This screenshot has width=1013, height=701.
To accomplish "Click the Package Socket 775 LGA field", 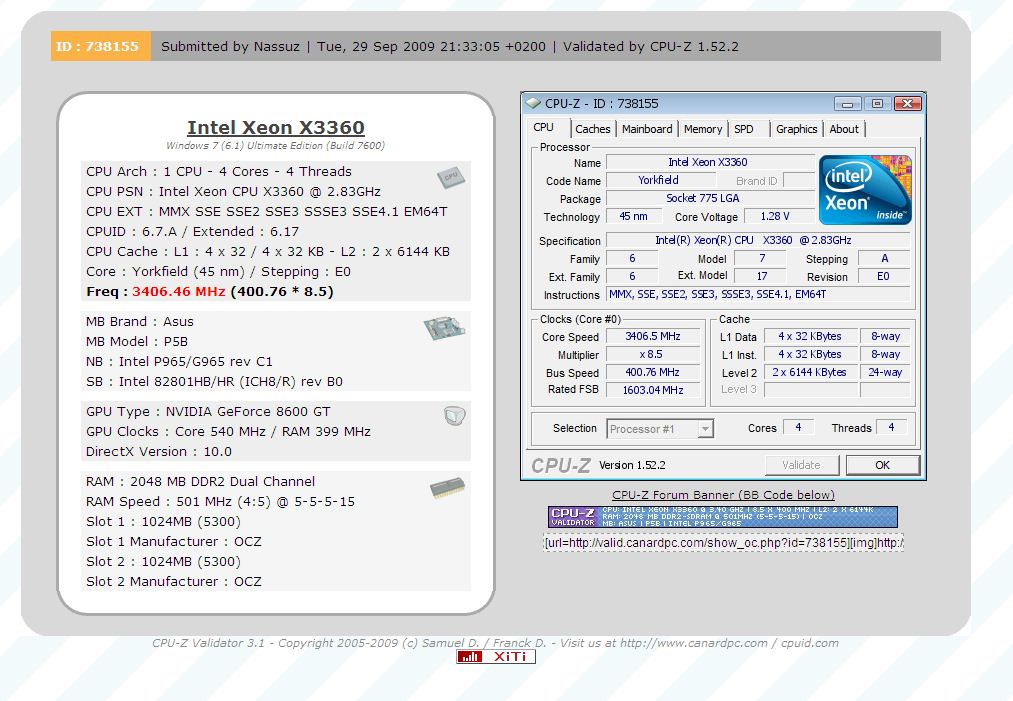I will pyautogui.click(x=709, y=198).
